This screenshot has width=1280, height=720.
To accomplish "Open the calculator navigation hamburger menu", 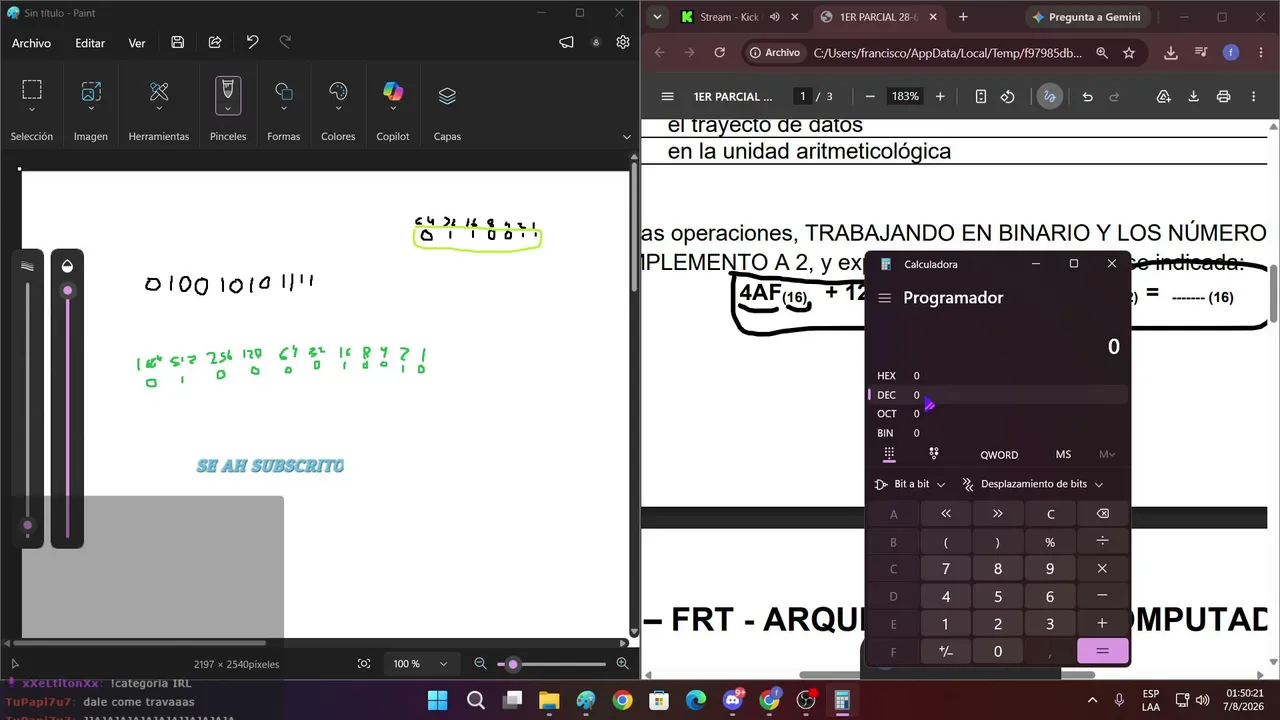I will tap(884, 298).
